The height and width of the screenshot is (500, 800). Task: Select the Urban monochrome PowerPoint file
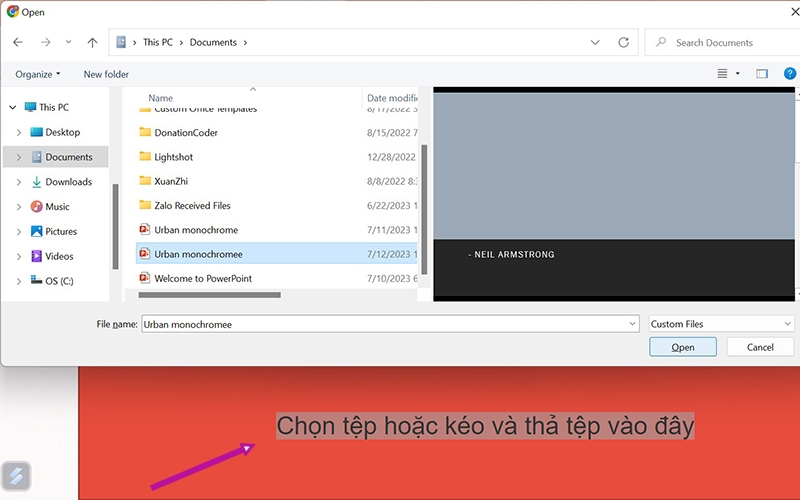(196, 230)
